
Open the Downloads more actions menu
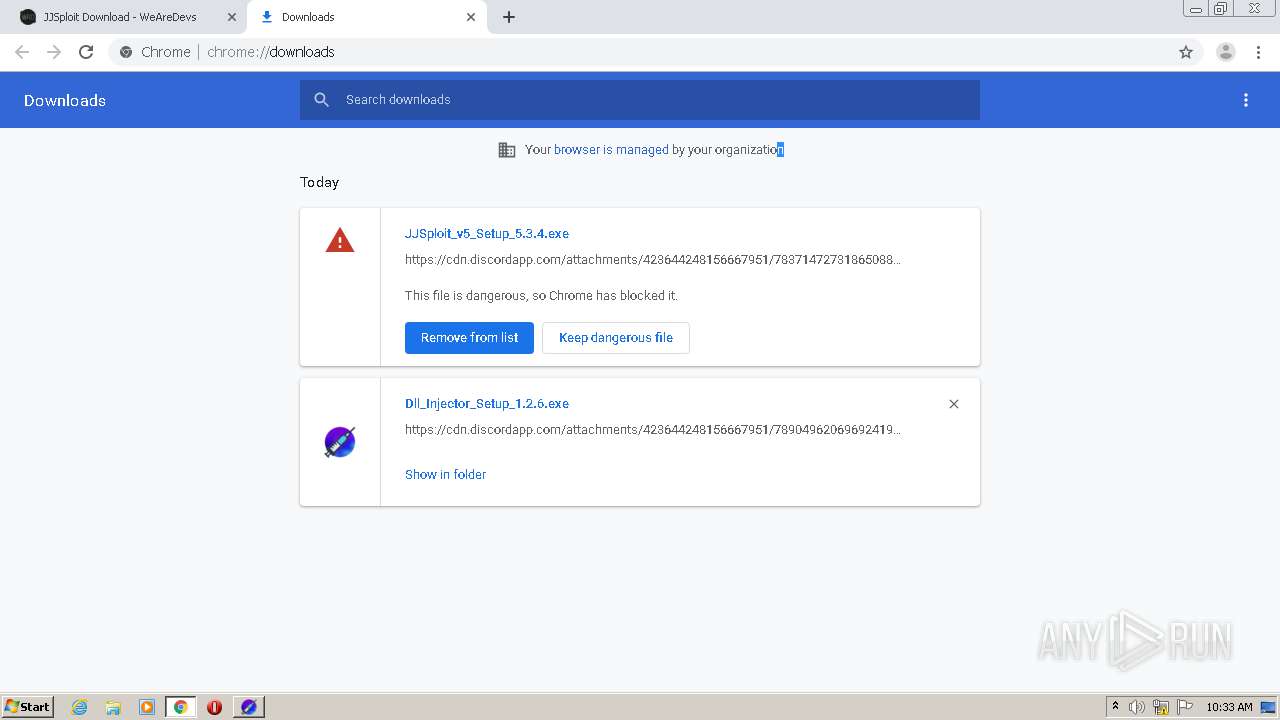[1246, 100]
